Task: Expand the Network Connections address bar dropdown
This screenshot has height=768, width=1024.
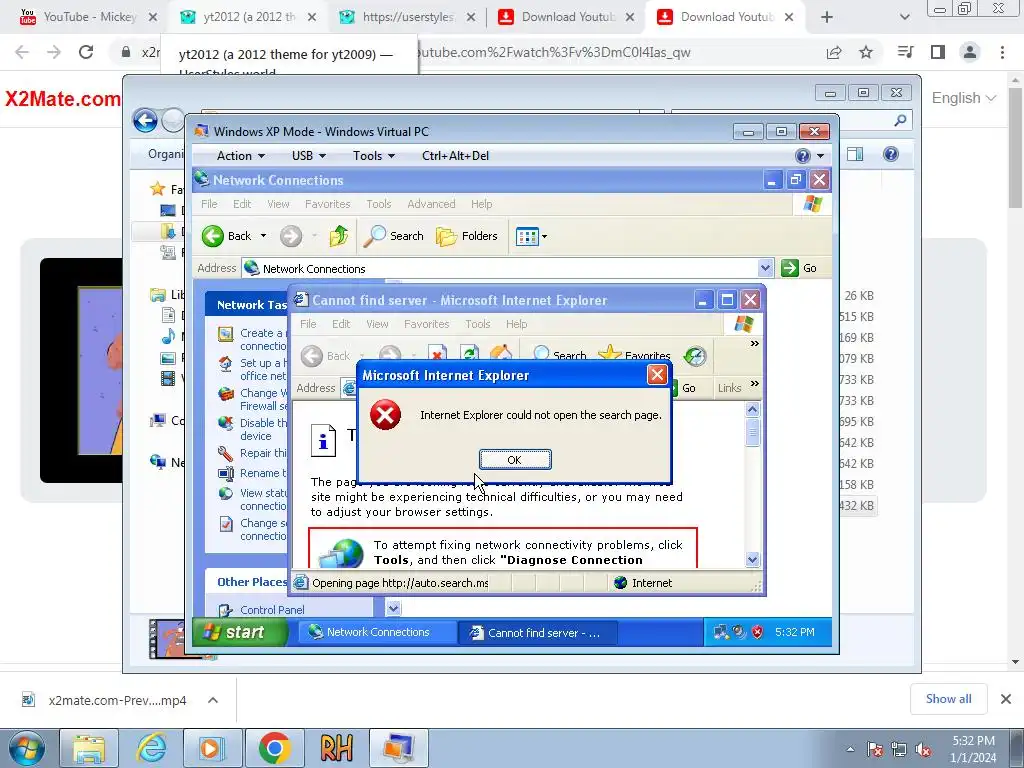Action: 765,268
